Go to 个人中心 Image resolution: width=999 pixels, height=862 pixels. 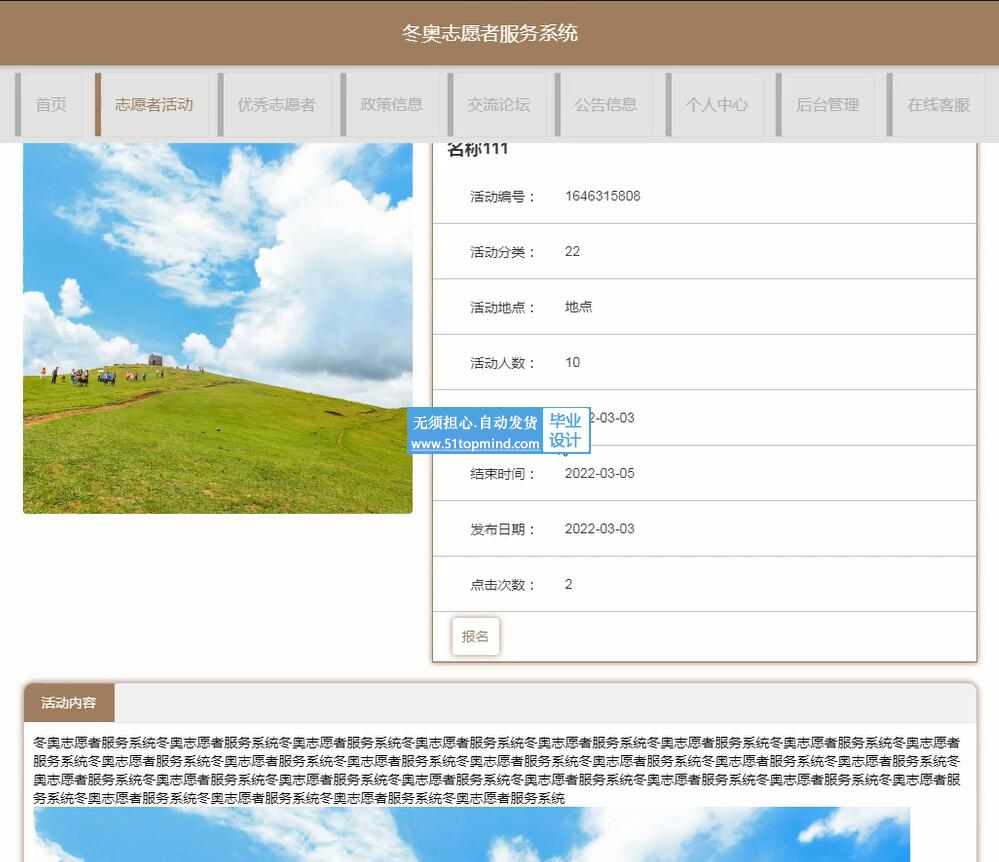click(x=716, y=104)
